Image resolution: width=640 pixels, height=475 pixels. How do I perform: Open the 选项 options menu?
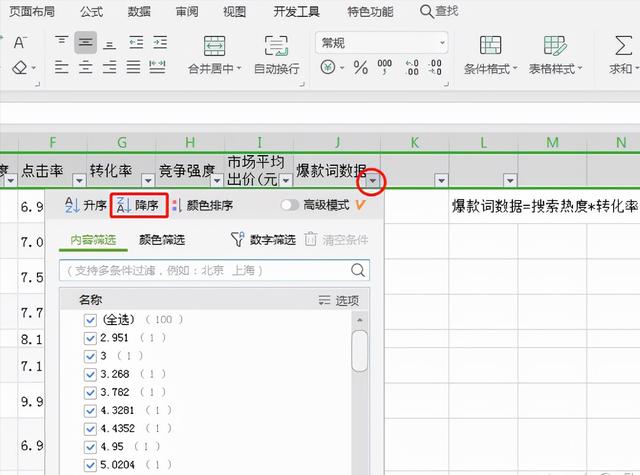[339, 301]
